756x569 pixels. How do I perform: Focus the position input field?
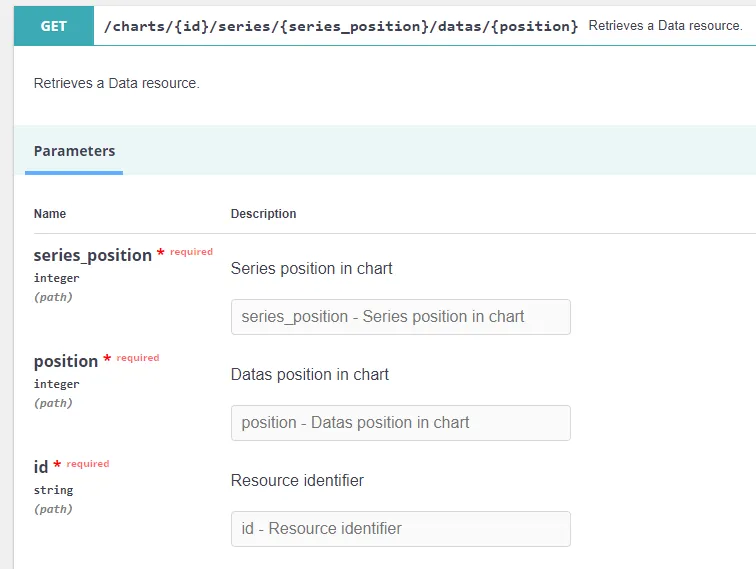(x=400, y=423)
